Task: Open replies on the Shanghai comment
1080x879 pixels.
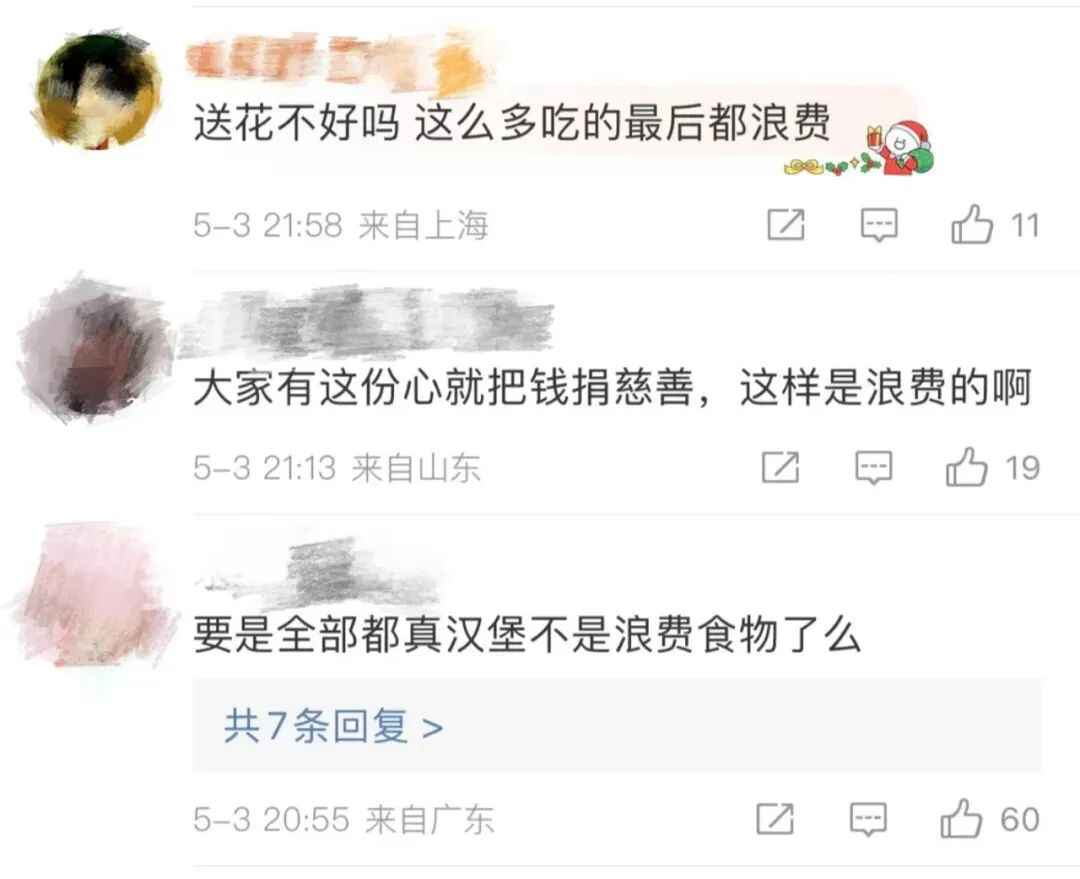Action: (880, 225)
